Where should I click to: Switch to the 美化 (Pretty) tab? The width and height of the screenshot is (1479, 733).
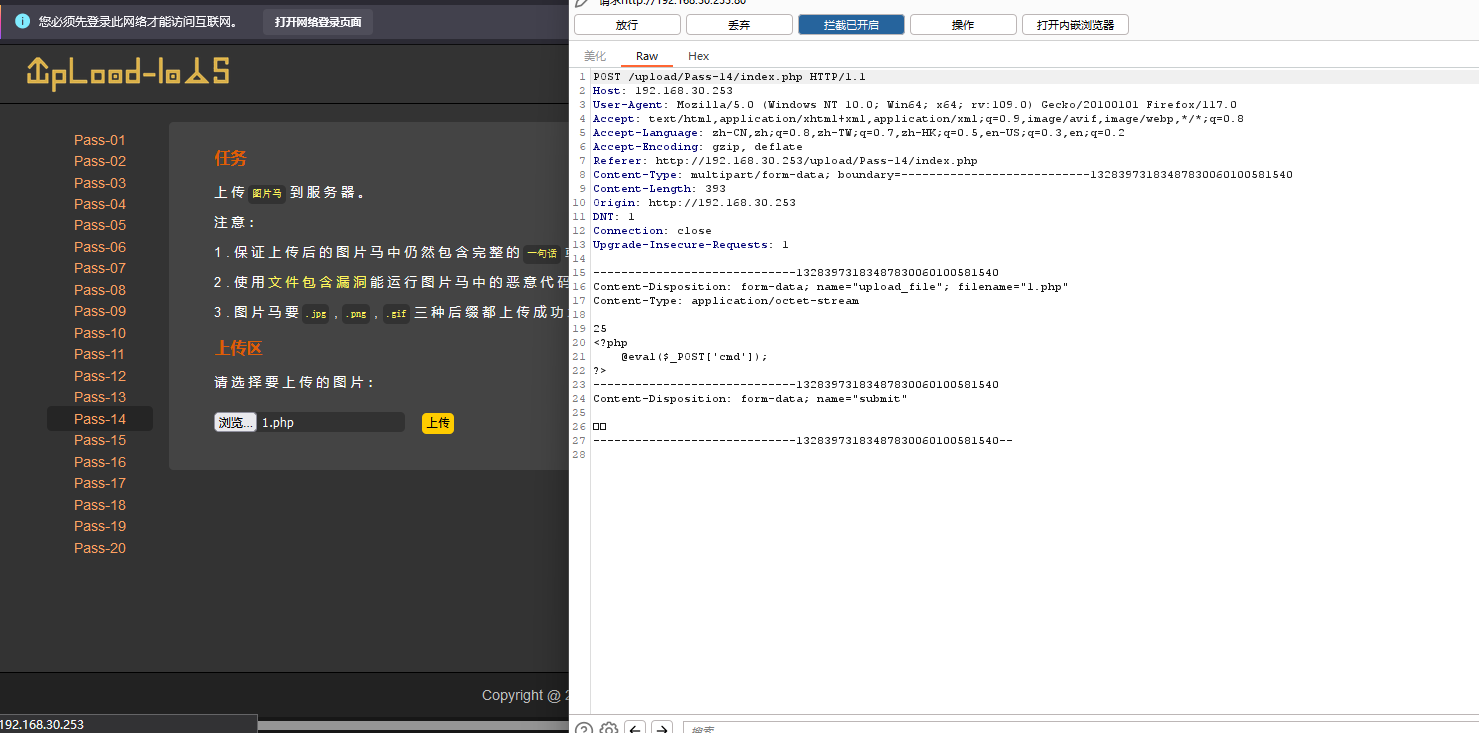click(595, 56)
